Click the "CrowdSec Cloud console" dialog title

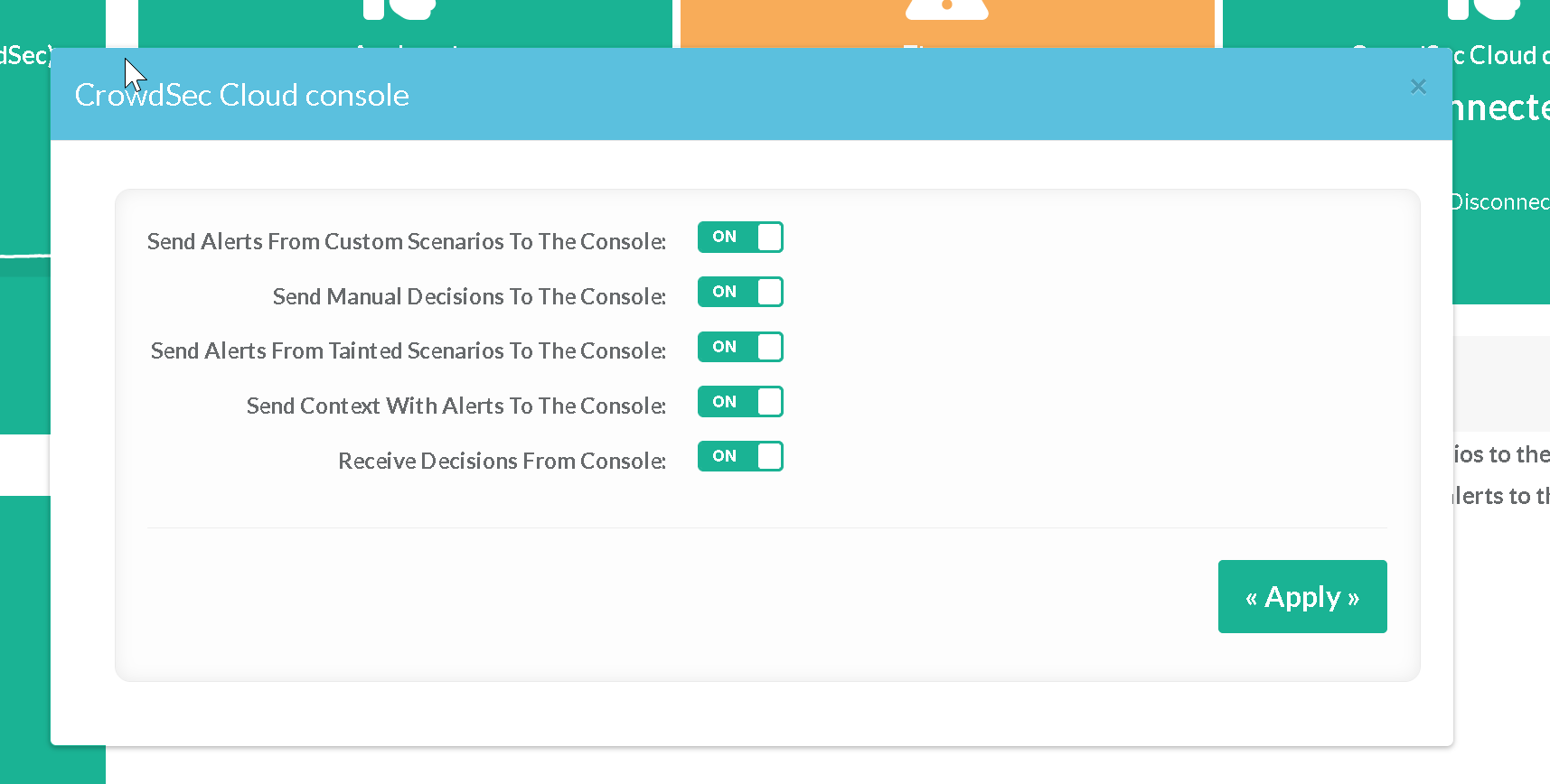click(x=241, y=95)
